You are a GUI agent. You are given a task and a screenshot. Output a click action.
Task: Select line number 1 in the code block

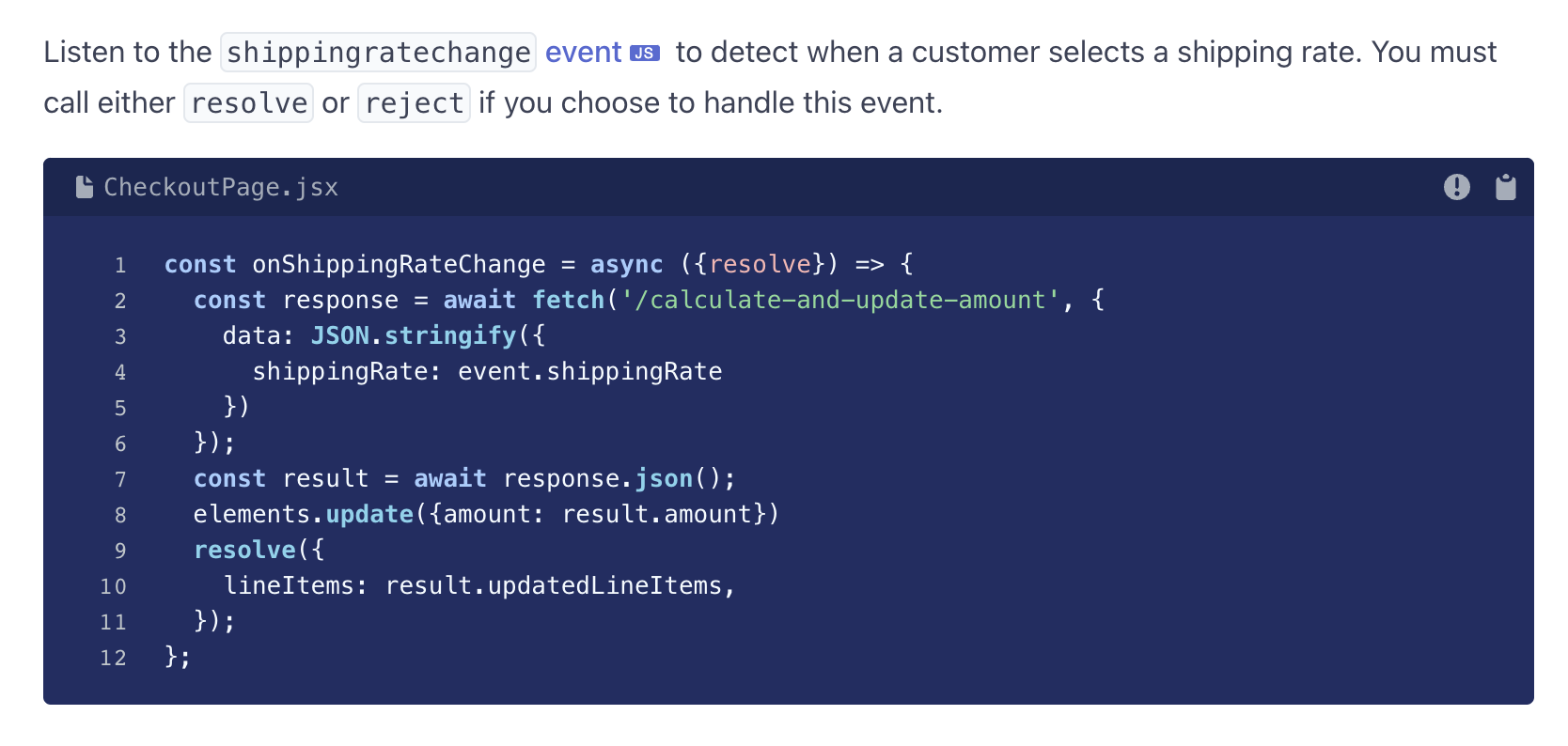click(x=120, y=265)
